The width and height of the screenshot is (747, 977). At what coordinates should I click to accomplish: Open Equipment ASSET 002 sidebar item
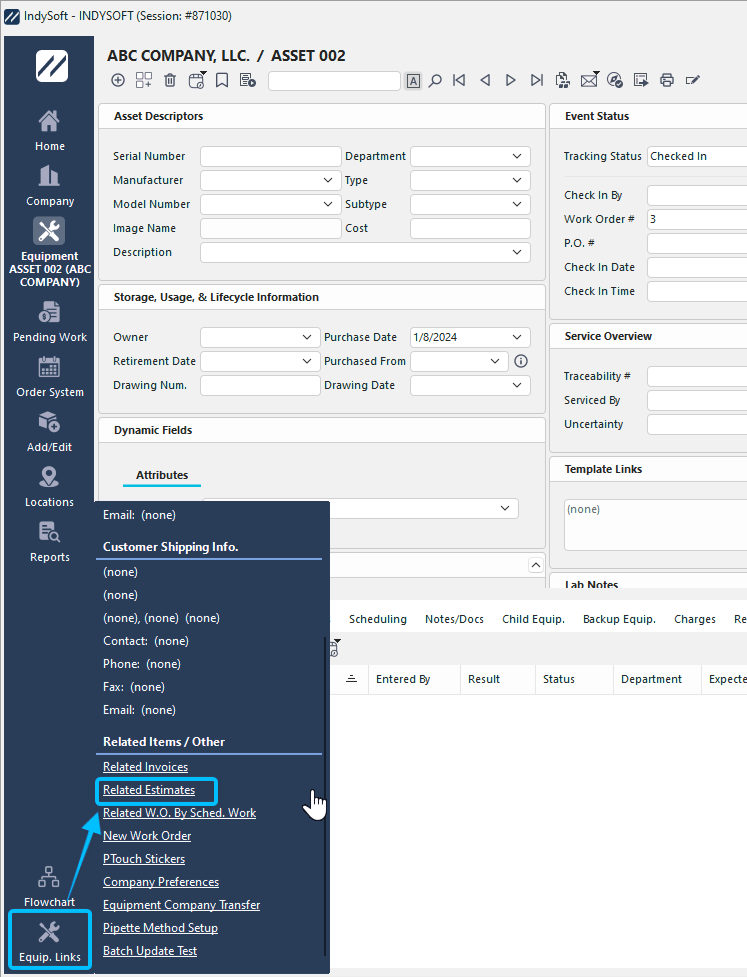(49, 252)
